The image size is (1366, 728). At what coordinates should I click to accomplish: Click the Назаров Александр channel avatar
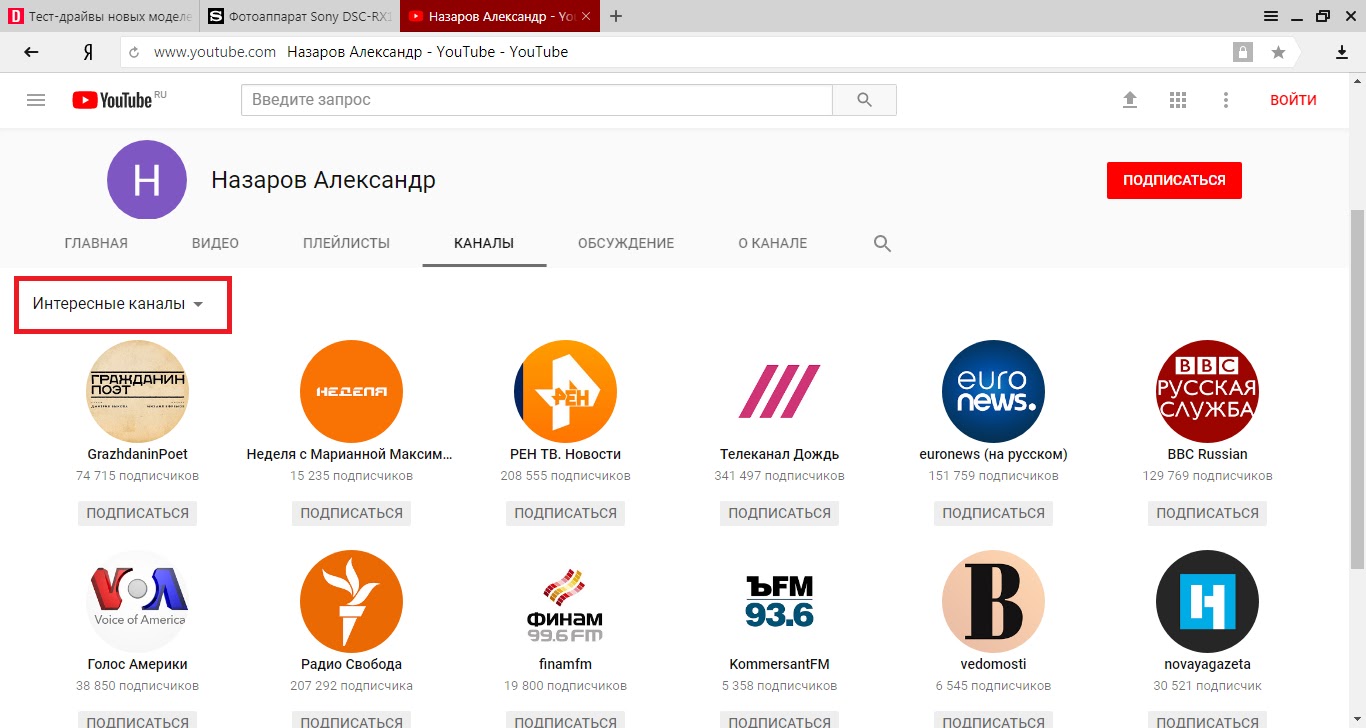147,180
